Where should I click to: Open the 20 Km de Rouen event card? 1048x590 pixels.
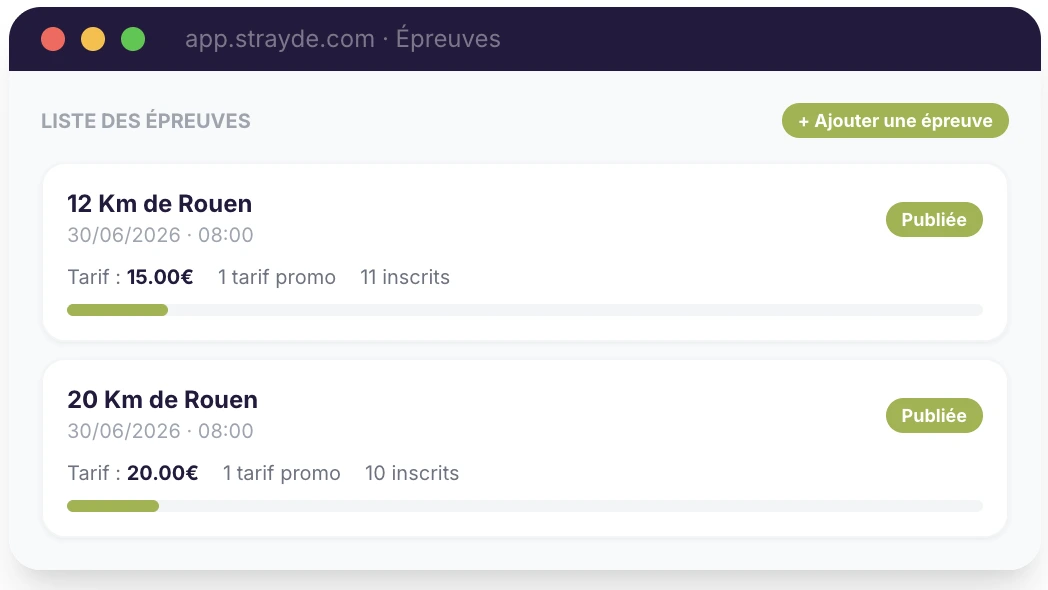click(x=162, y=399)
